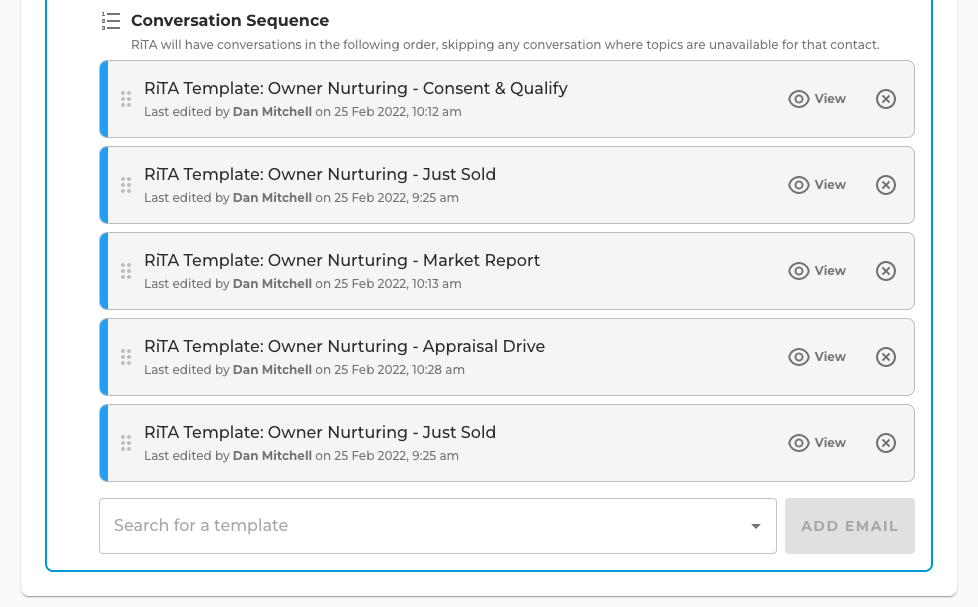Screen dimensions: 978x607
Task: Remove the Just Sold template above Market Report
Action: [x=886, y=185]
